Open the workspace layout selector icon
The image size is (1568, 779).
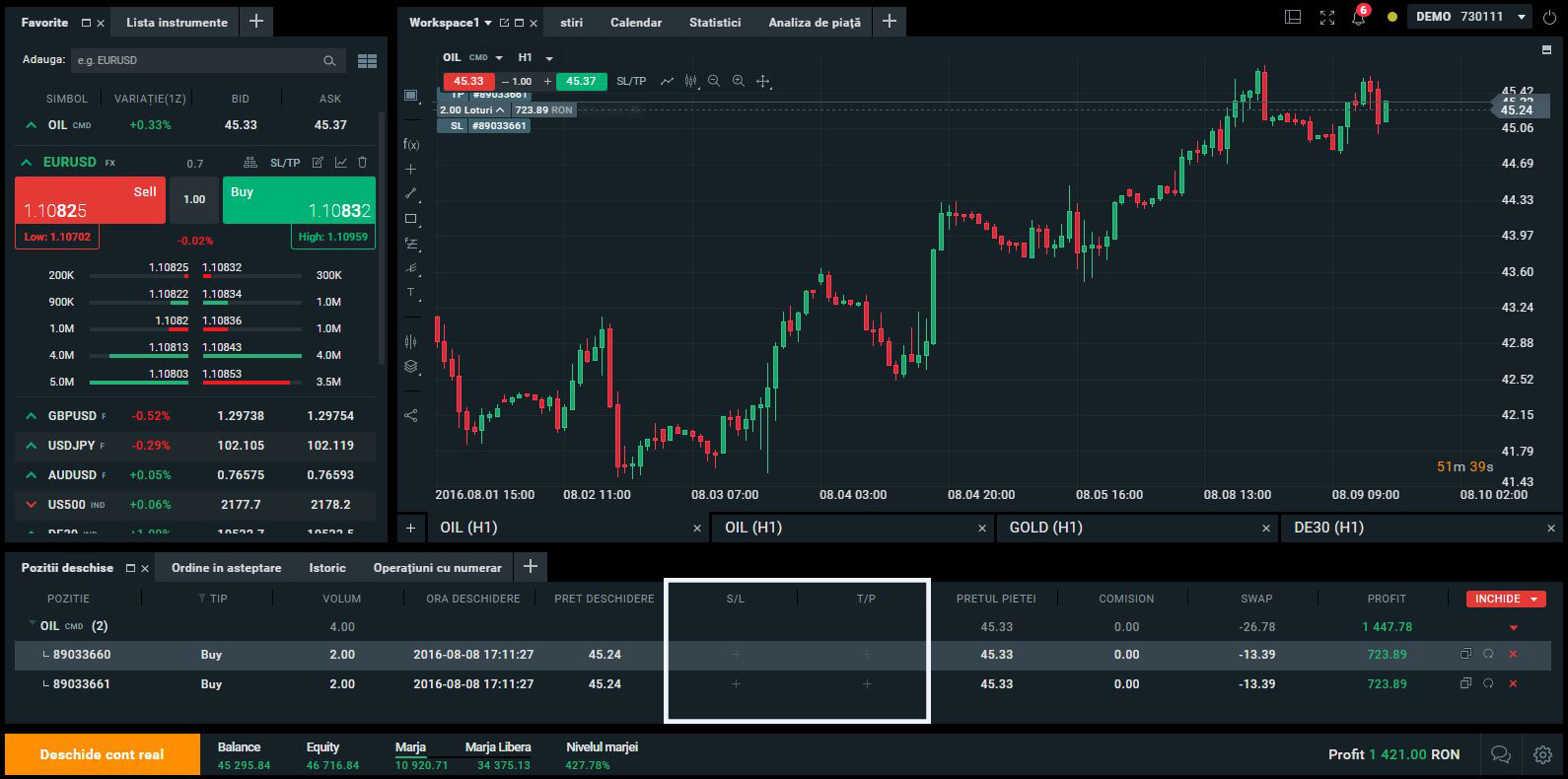[x=1293, y=18]
